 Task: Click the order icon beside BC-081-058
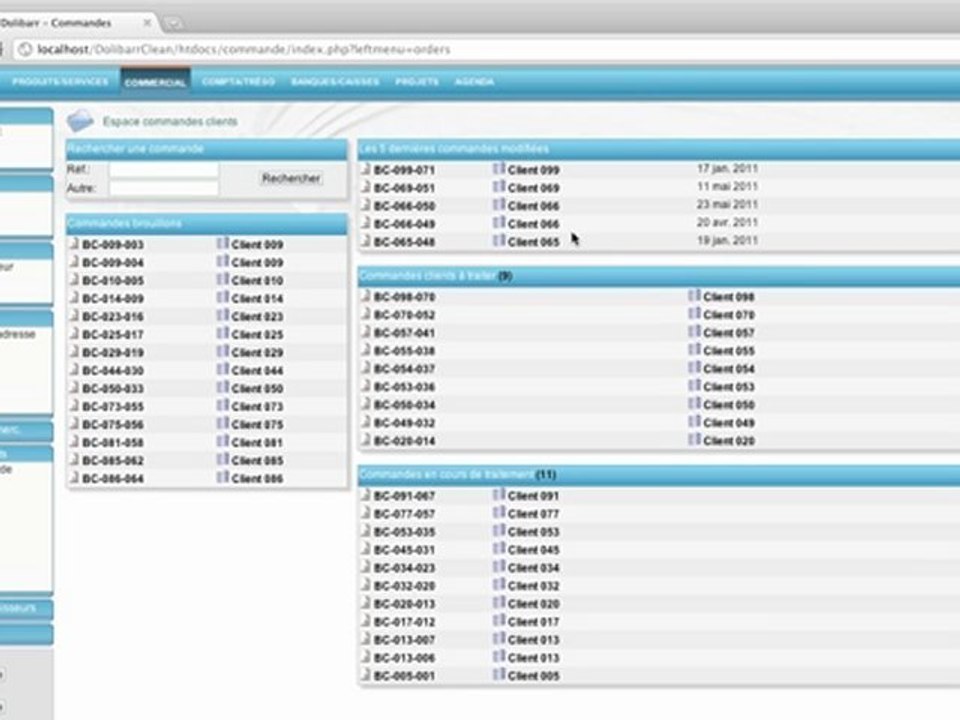point(74,441)
